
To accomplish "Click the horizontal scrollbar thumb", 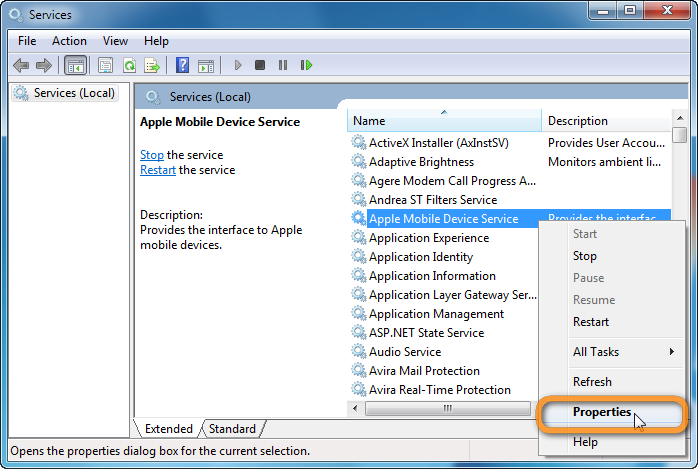I will [x=447, y=408].
